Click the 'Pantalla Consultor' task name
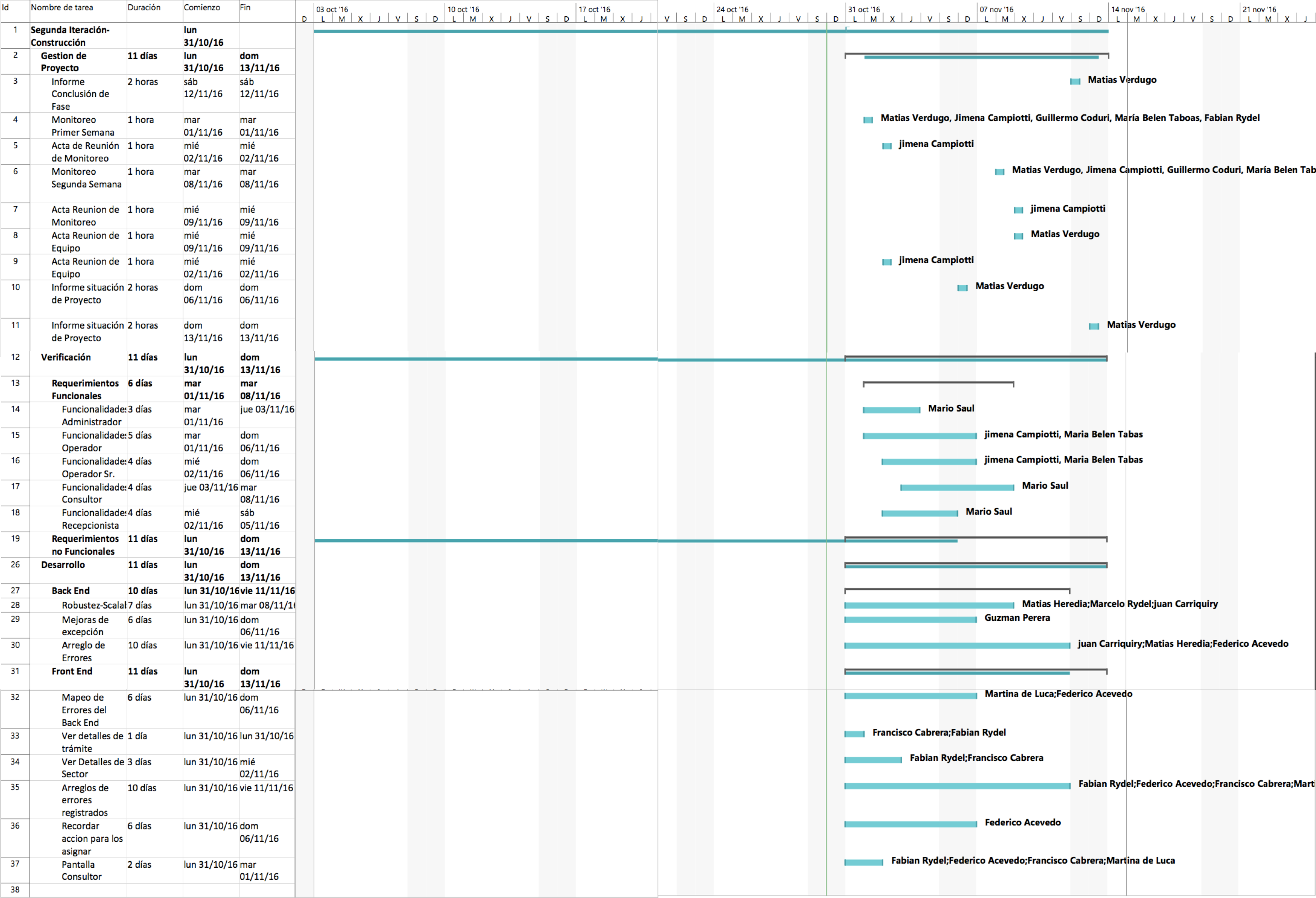 [x=81, y=871]
